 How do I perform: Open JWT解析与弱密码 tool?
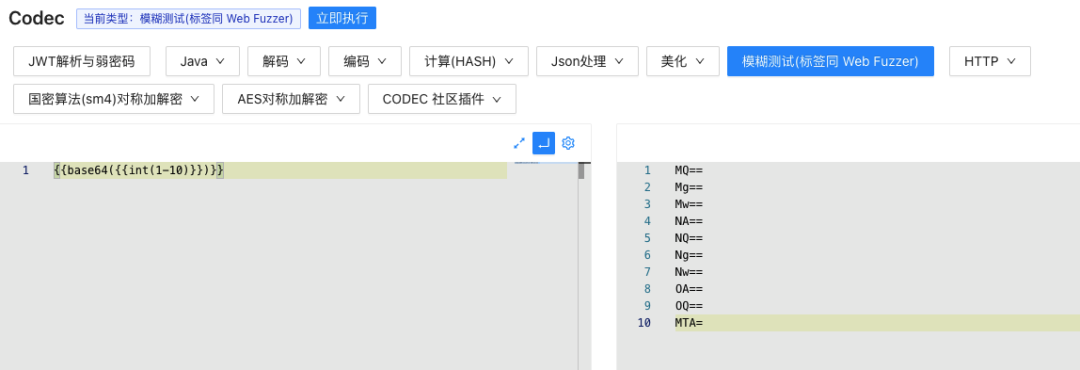point(82,61)
